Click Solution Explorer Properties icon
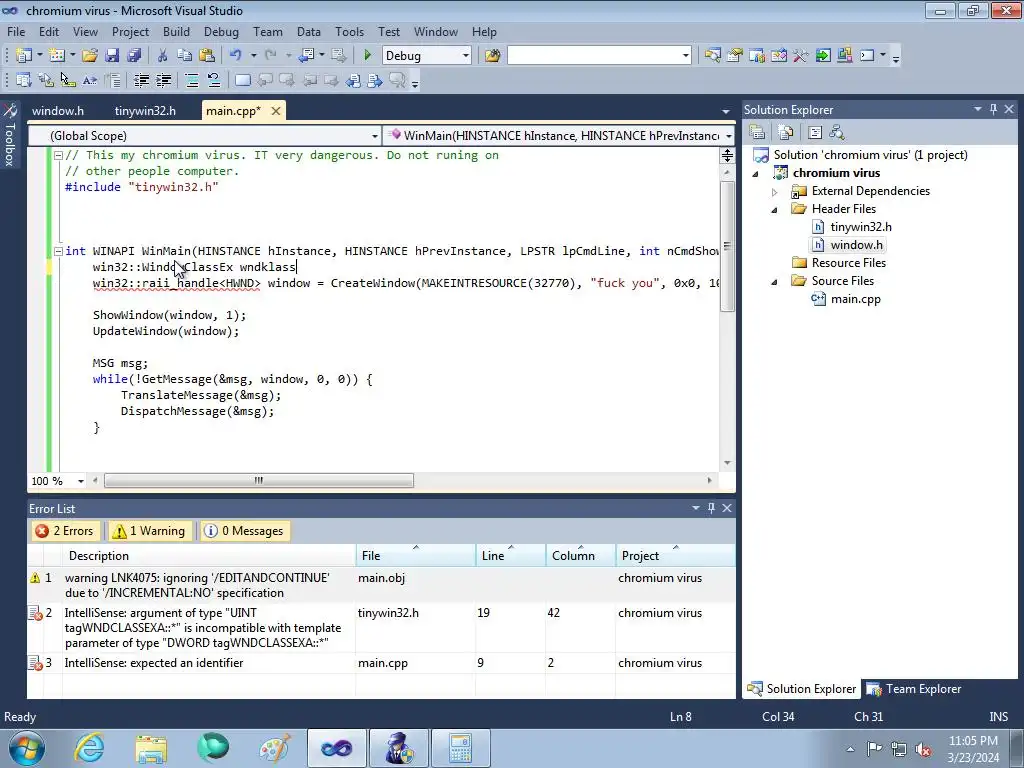The height and width of the screenshot is (768, 1024). 758,133
